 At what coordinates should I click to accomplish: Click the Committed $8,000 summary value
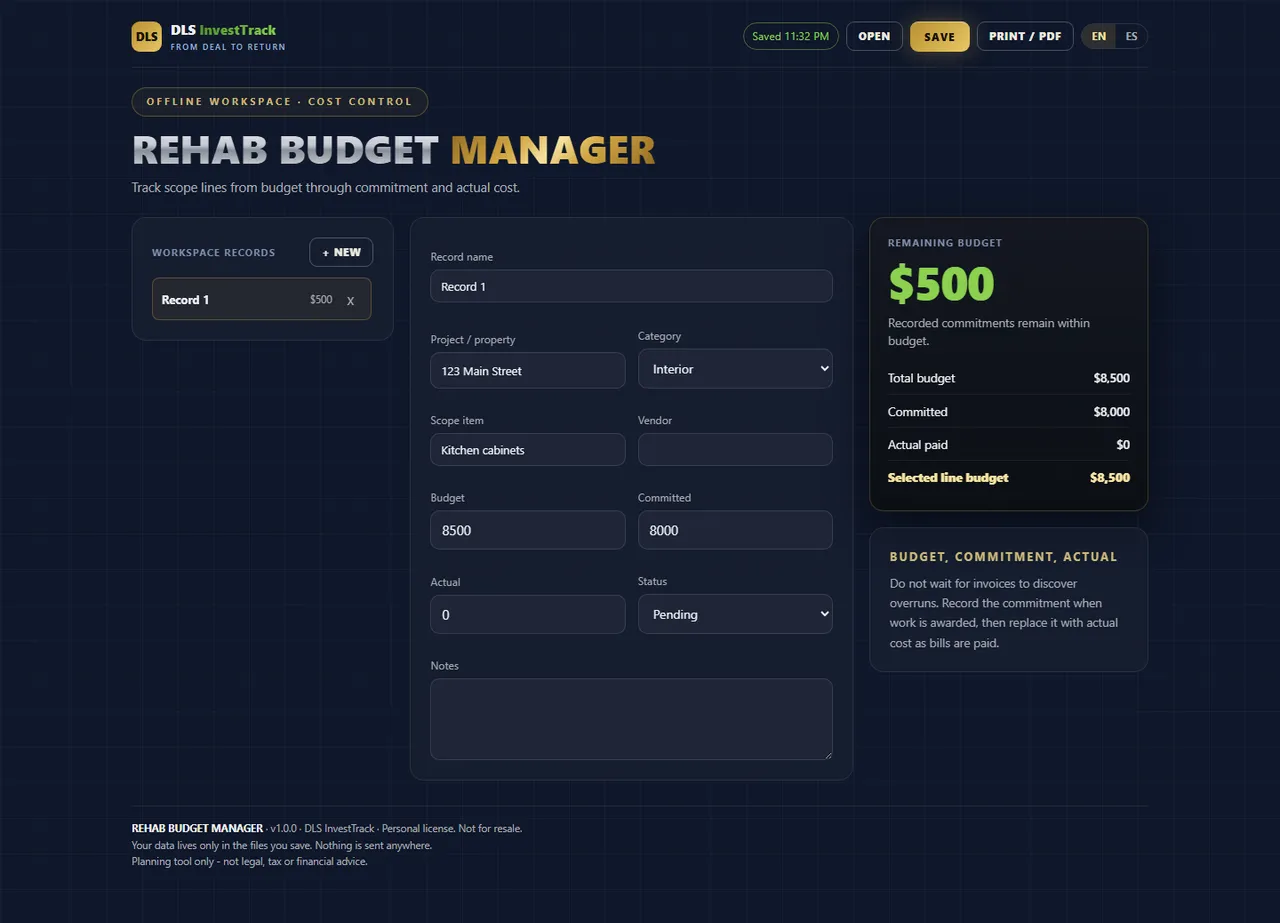1111,412
